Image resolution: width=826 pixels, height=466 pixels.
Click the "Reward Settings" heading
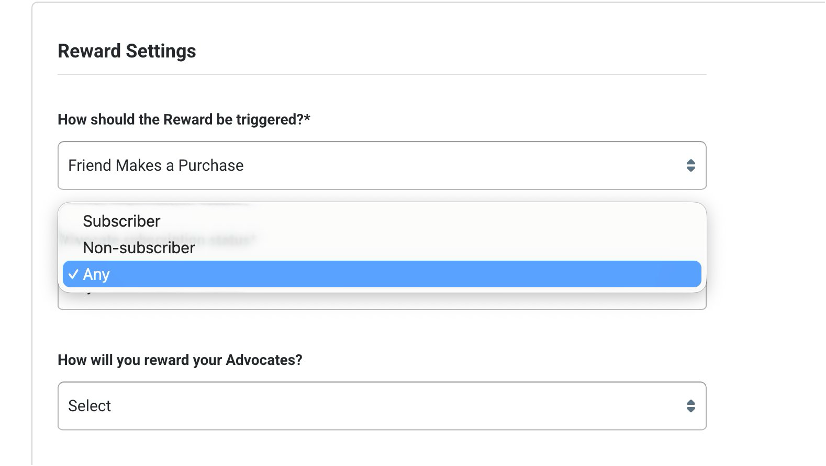tap(127, 51)
